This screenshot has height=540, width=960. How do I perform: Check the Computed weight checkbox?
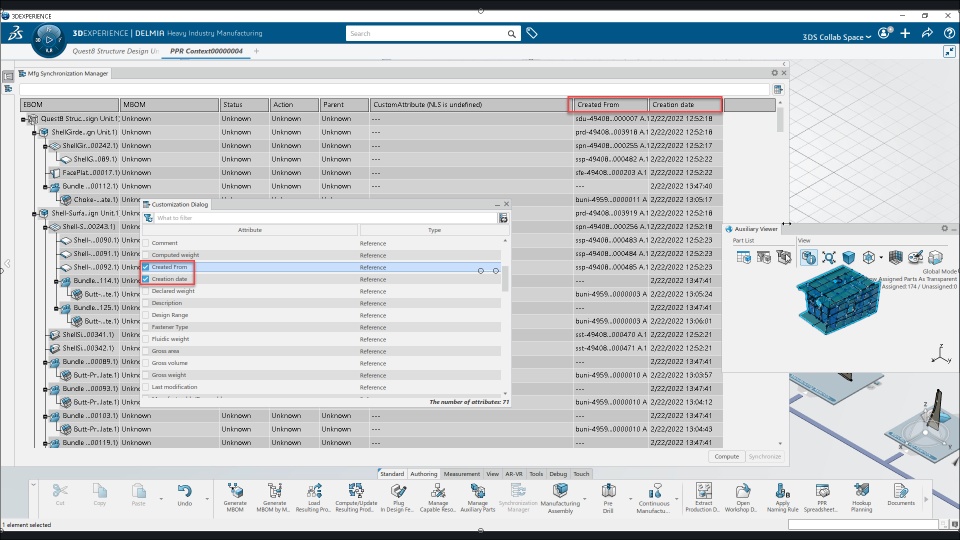[146, 255]
